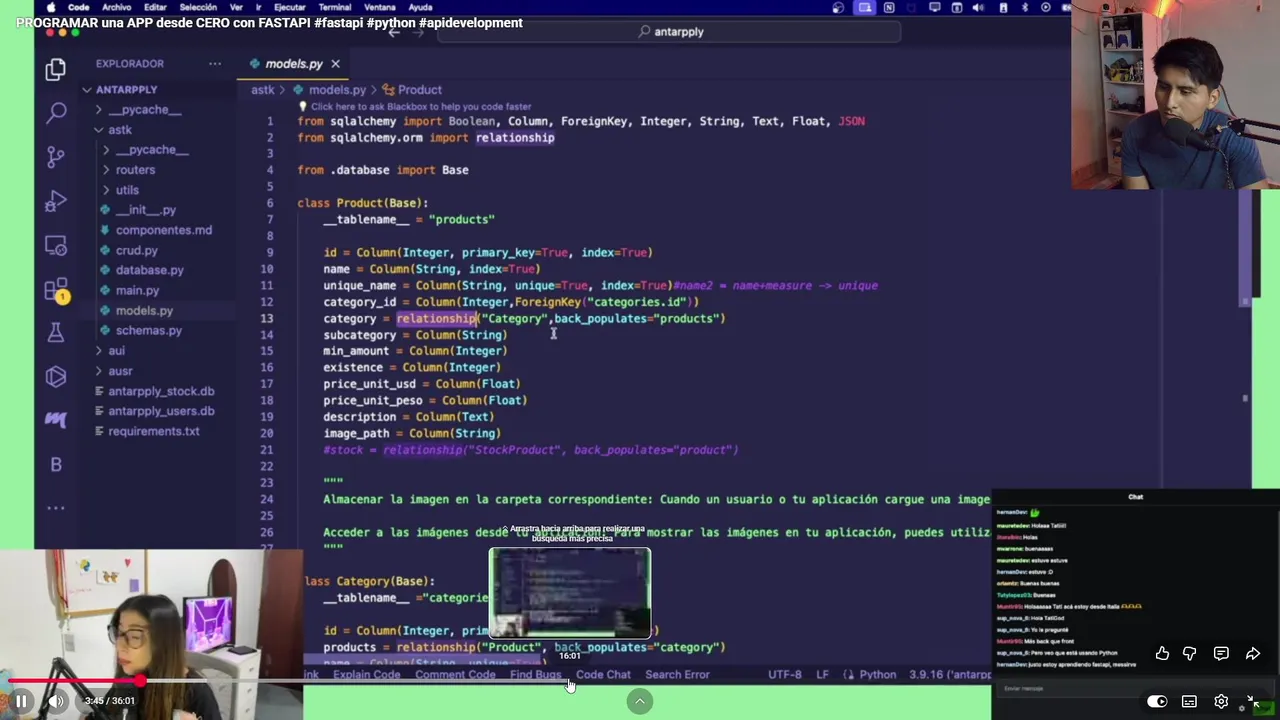Mute the video volume
The height and width of the screenshot is (720, 1280).
[57, 701]
